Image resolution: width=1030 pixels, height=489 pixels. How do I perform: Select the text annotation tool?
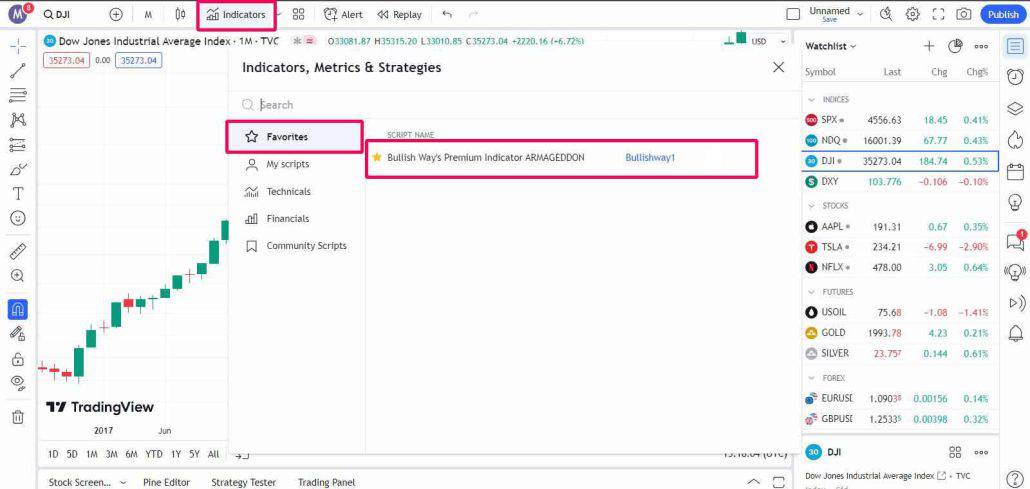coord(18,194)
